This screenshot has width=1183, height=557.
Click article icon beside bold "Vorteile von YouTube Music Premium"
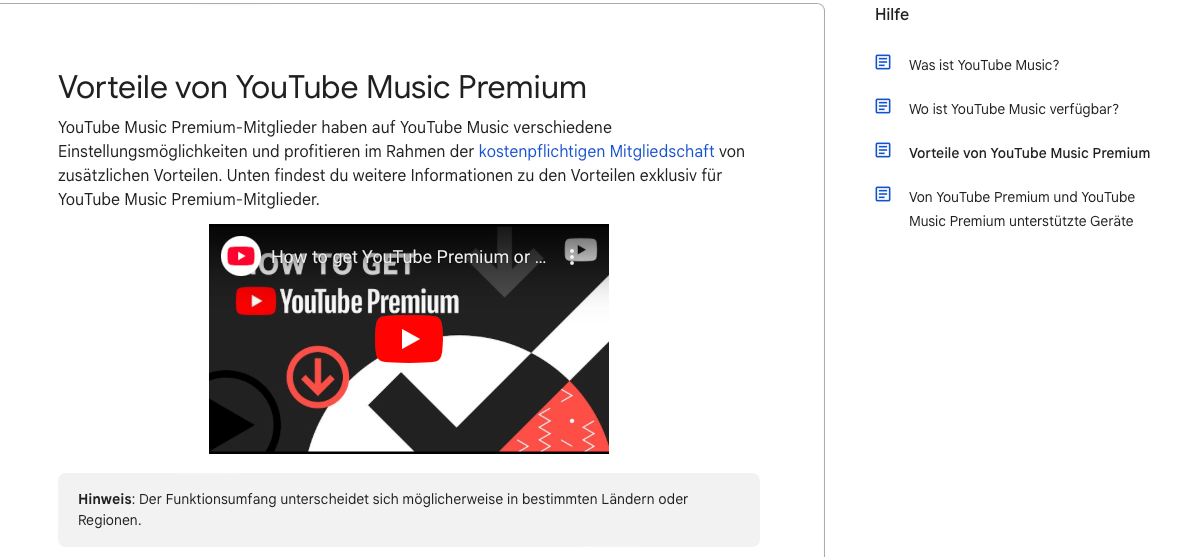[x=883, y=150]
